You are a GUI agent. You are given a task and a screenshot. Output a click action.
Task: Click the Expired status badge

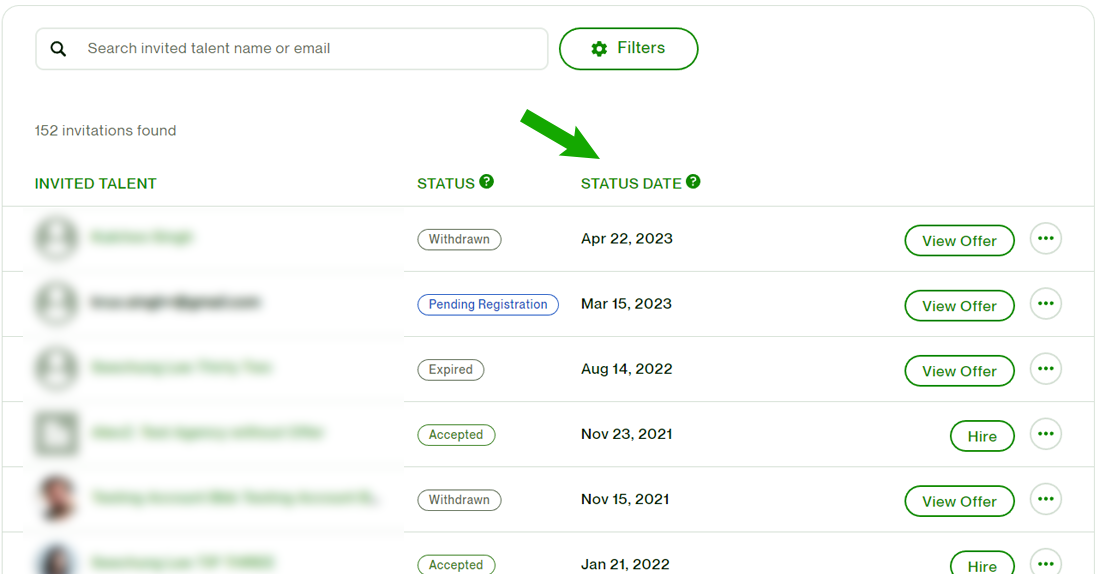[x=450, y=370]
